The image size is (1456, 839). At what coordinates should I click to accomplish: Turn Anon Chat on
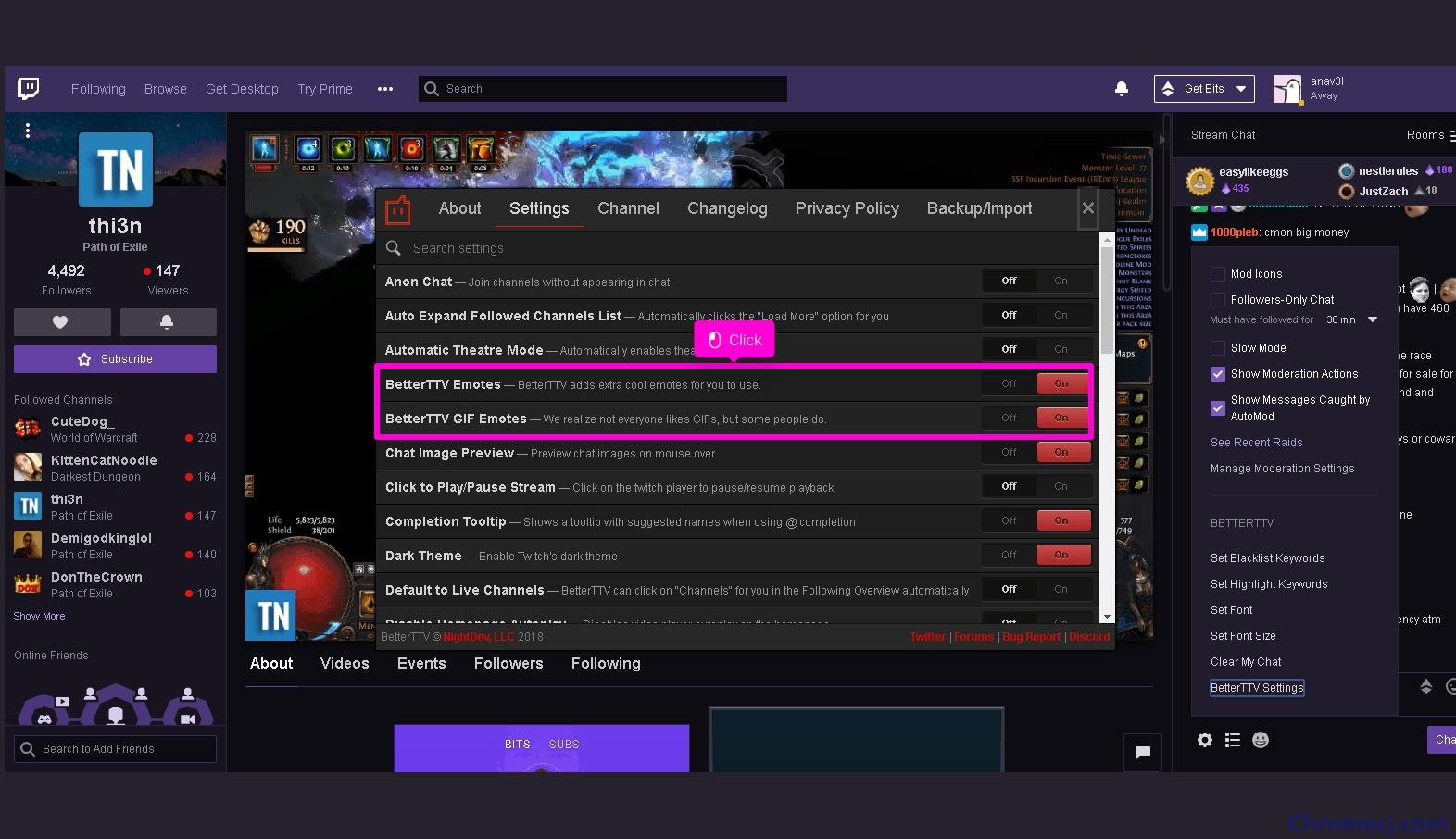tap(1061, 281)
